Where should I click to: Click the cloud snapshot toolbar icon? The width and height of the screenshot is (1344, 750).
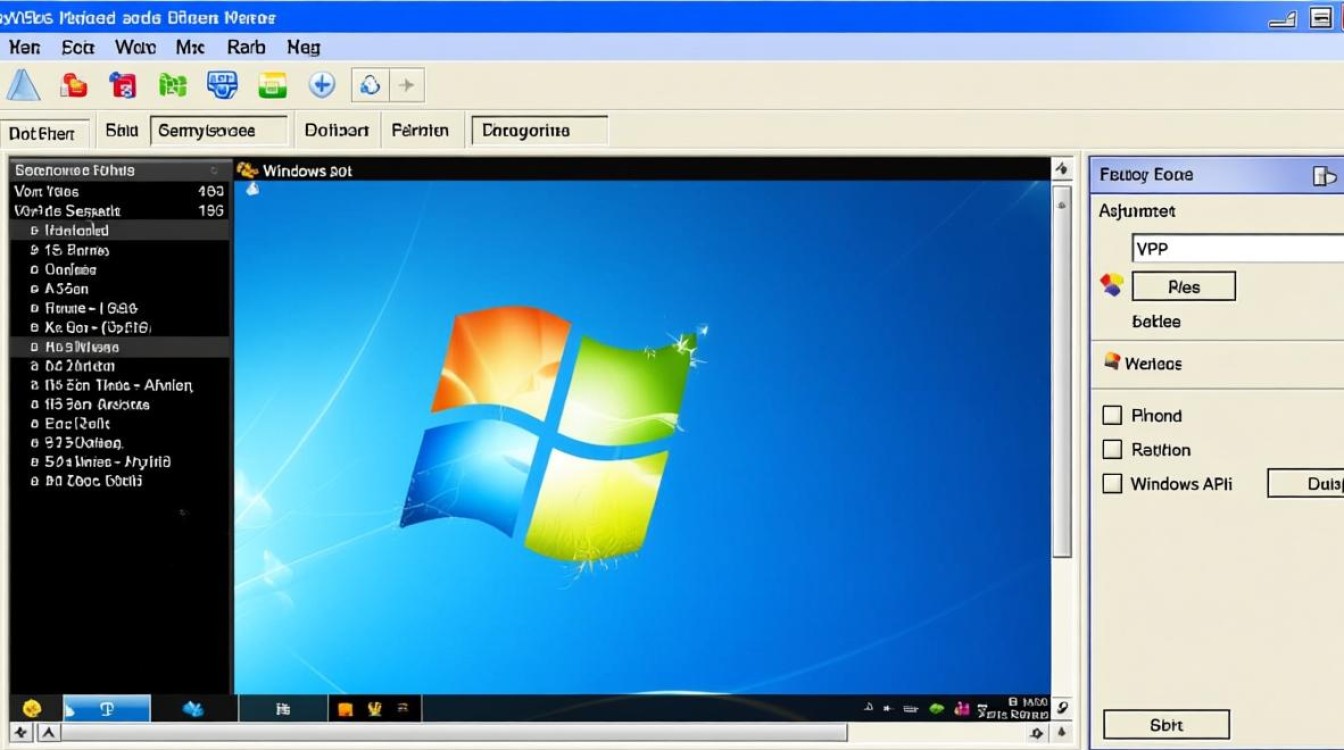[371, 85]
